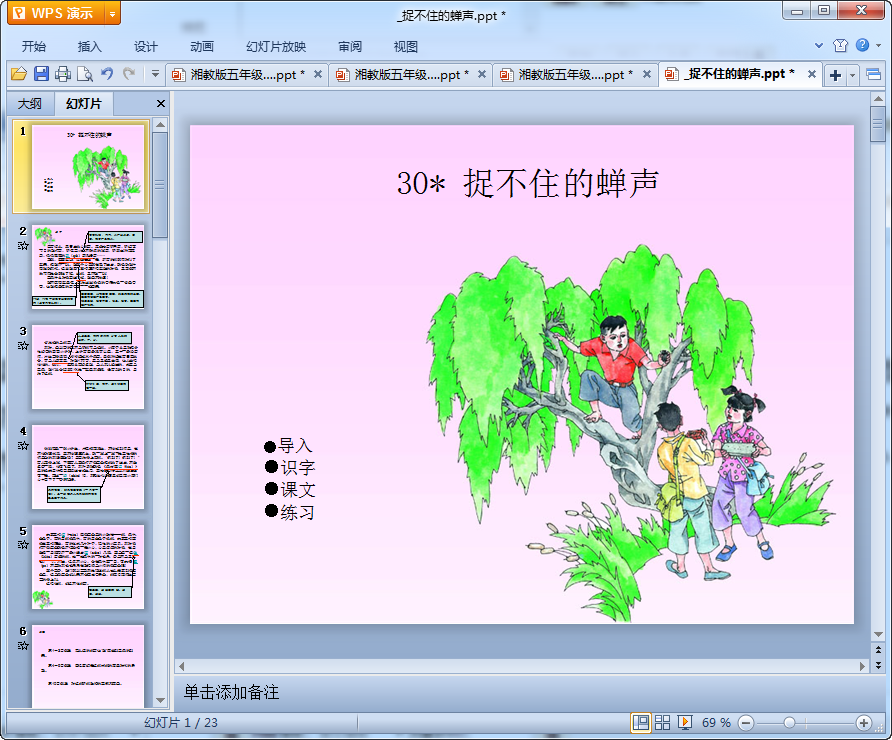The width and height of the screenshot is (892, 740).
Task: Open the 视图 menu tab
Action: pos(406,47)
